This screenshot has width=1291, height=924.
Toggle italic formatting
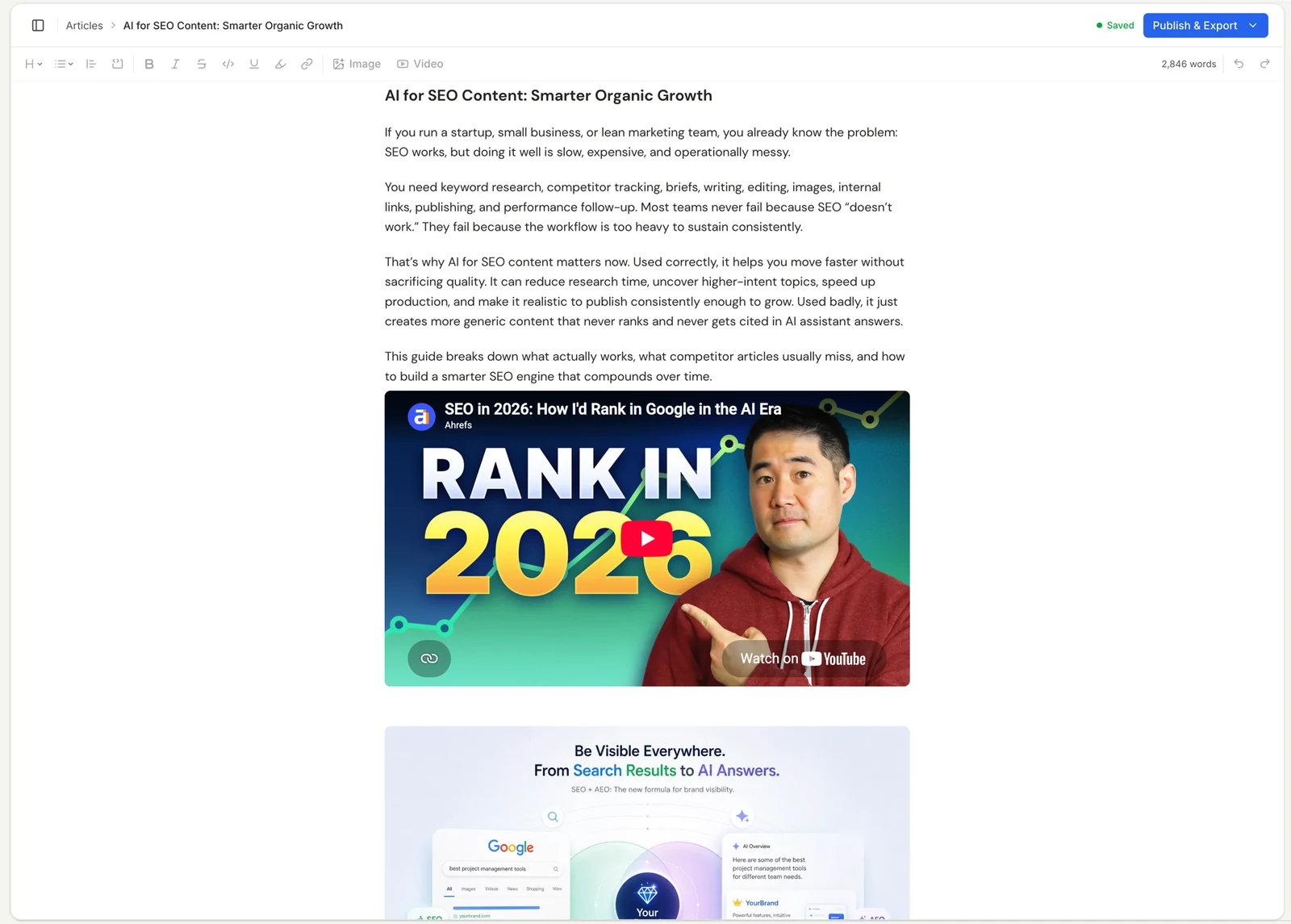[175, 64]
